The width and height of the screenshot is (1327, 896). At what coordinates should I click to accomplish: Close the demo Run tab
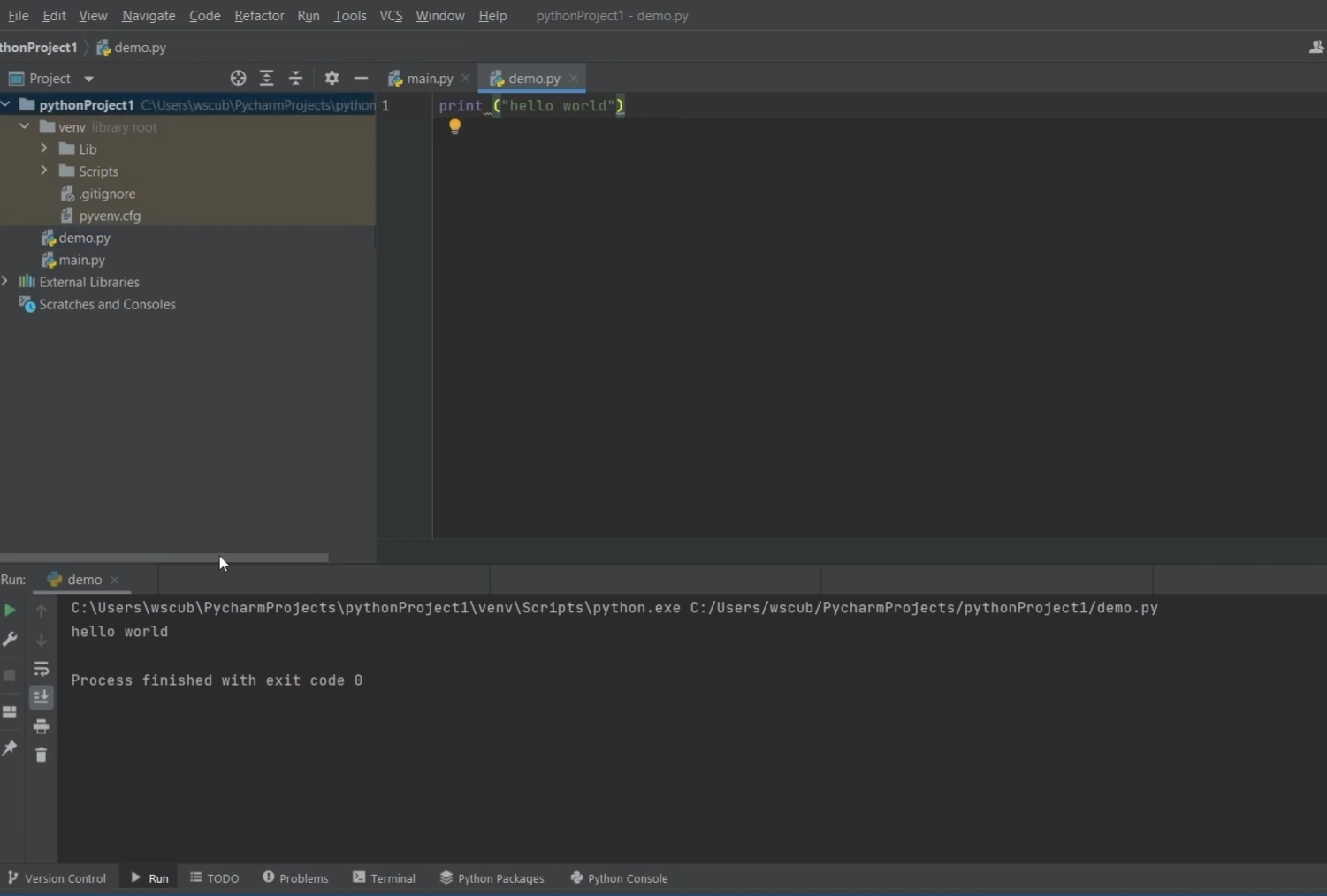[115, 580]
